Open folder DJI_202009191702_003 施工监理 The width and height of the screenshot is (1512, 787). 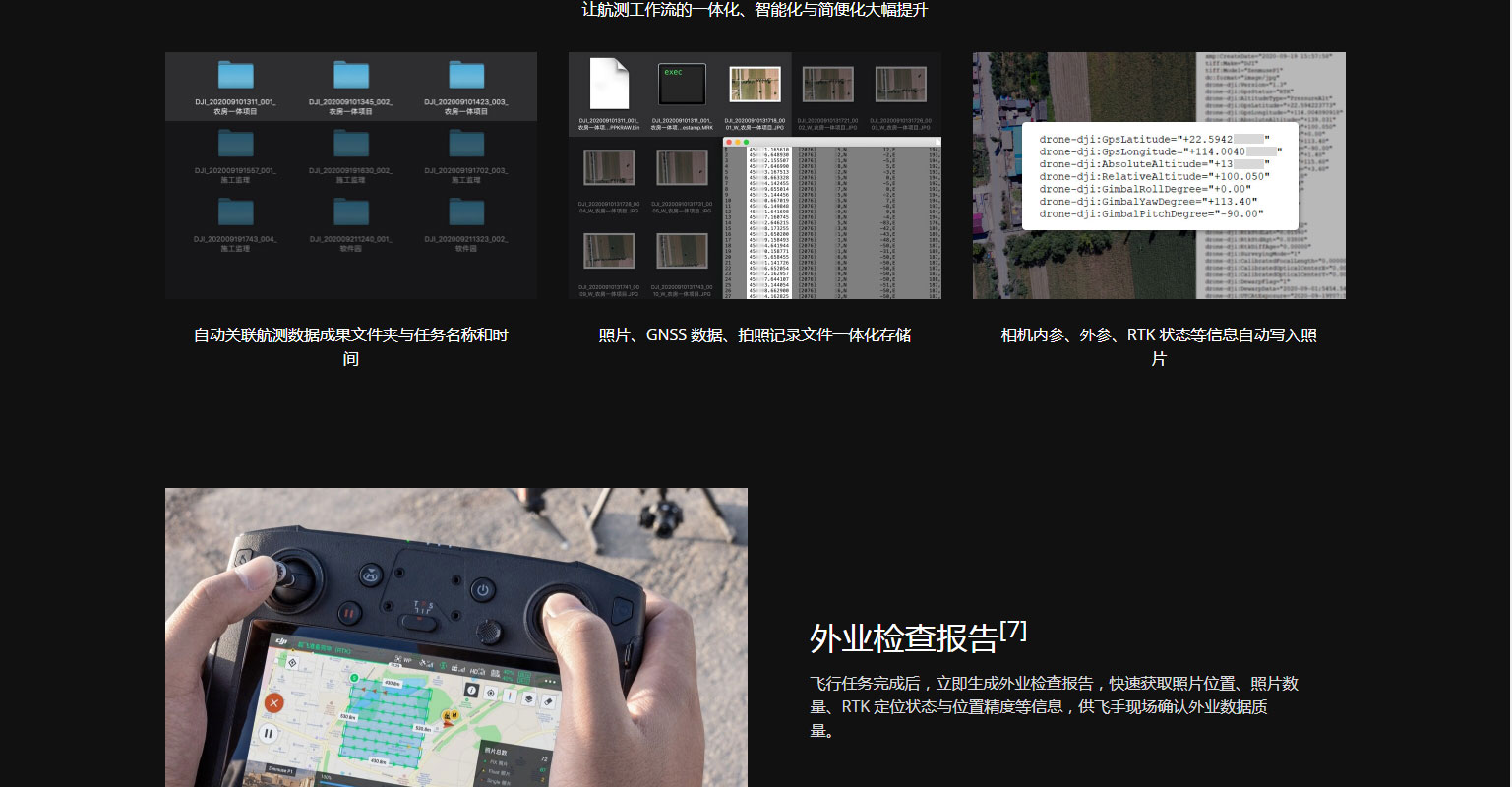466,157
